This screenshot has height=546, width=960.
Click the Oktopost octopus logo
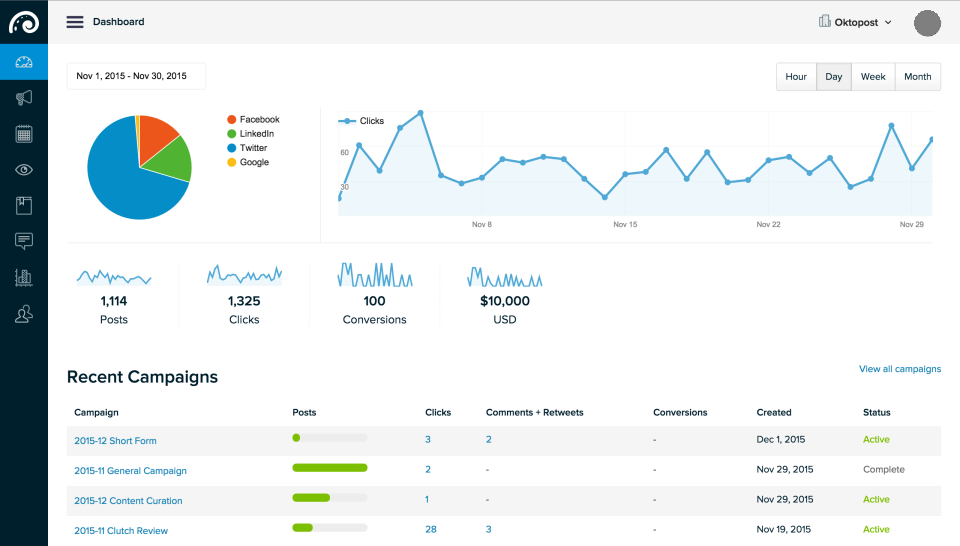pyautogui.click(x=24, y=23)
